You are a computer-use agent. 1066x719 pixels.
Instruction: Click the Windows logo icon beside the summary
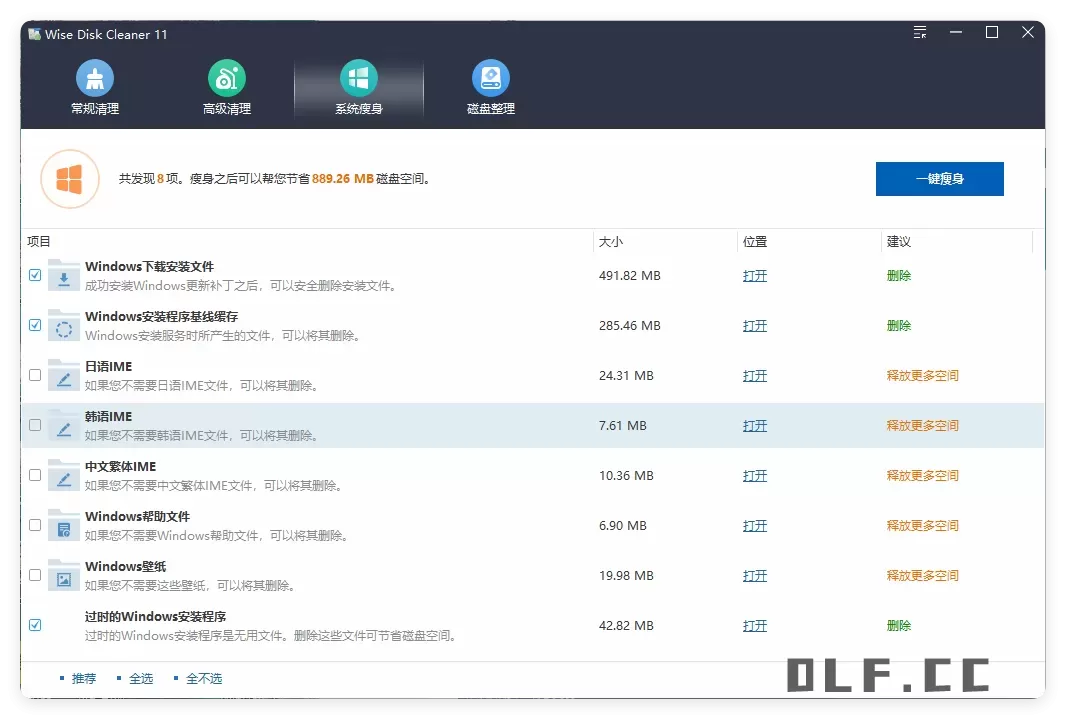click(x=70, y=179)
